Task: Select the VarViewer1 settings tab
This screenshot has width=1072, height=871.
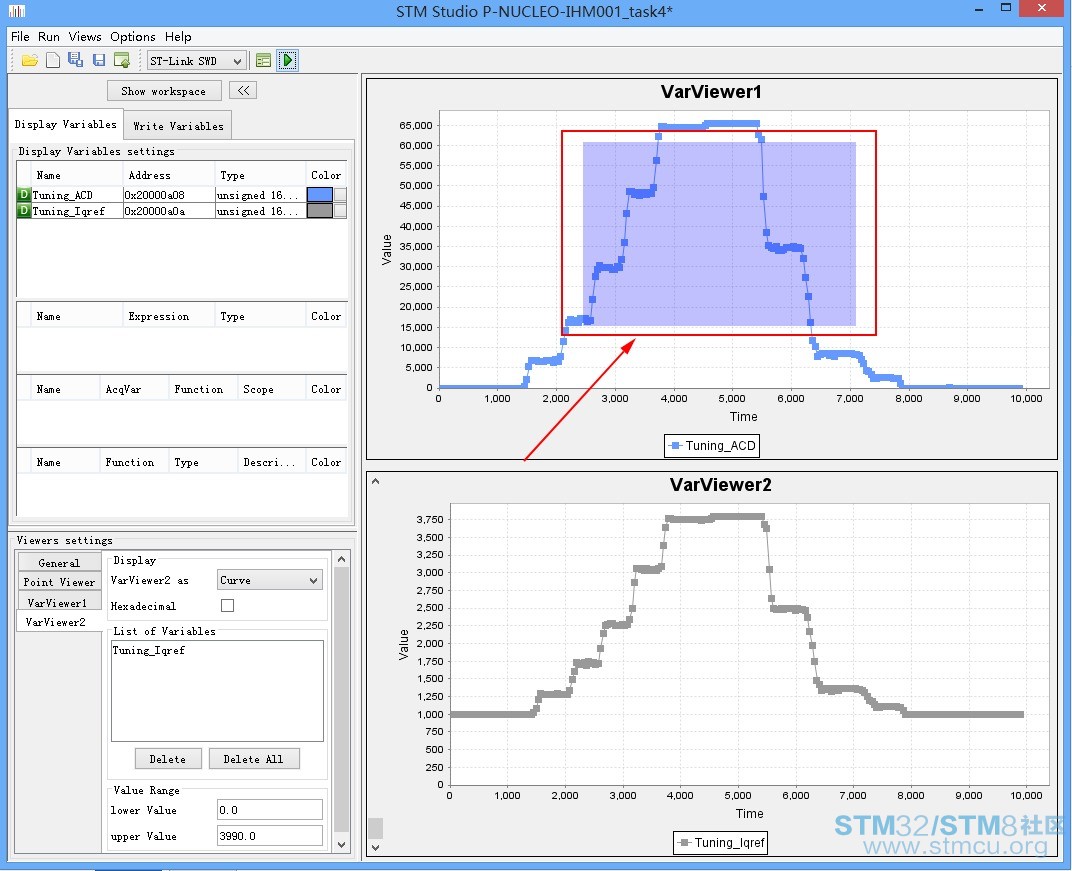Action: [x=57, y=603]
